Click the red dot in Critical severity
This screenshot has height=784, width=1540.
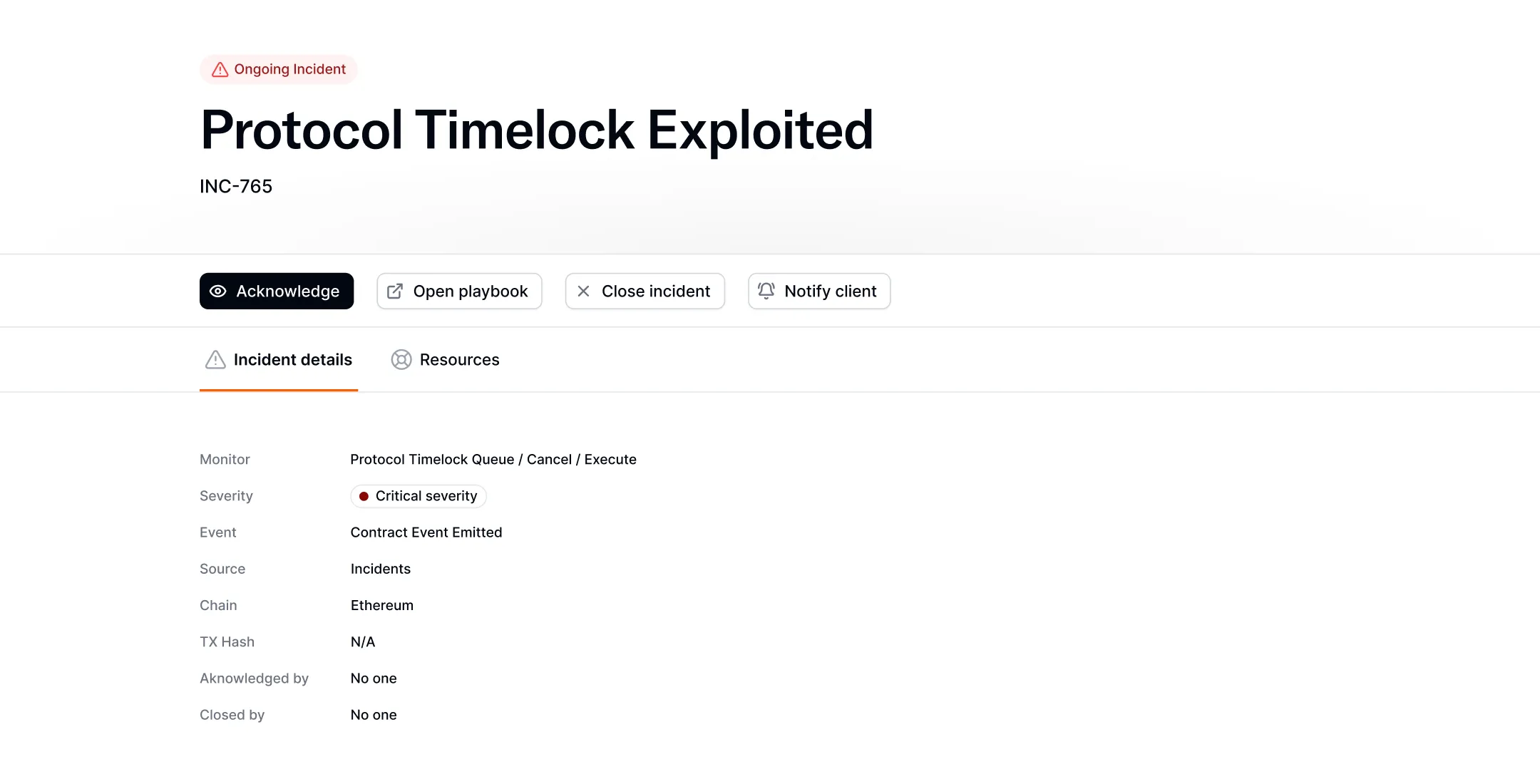(364, 496)
